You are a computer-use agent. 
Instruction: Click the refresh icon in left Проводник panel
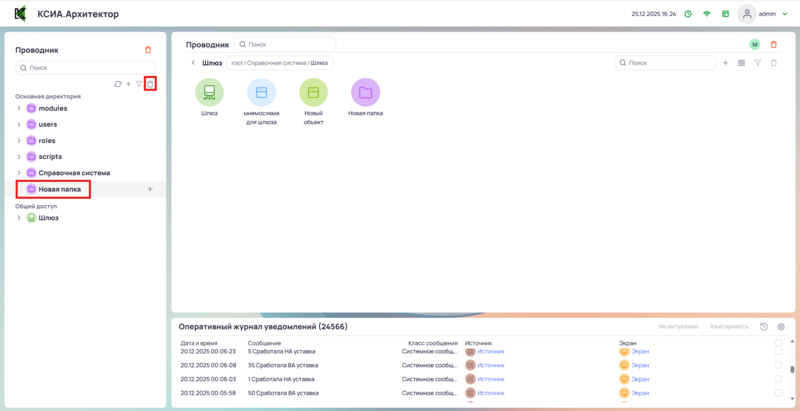tap(117, 84)
